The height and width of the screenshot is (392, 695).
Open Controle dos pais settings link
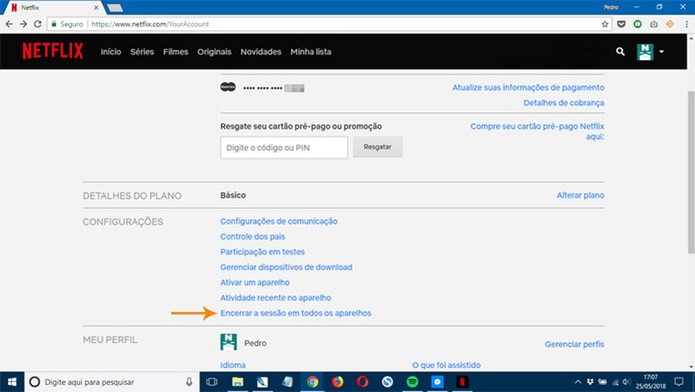[253, 236]
